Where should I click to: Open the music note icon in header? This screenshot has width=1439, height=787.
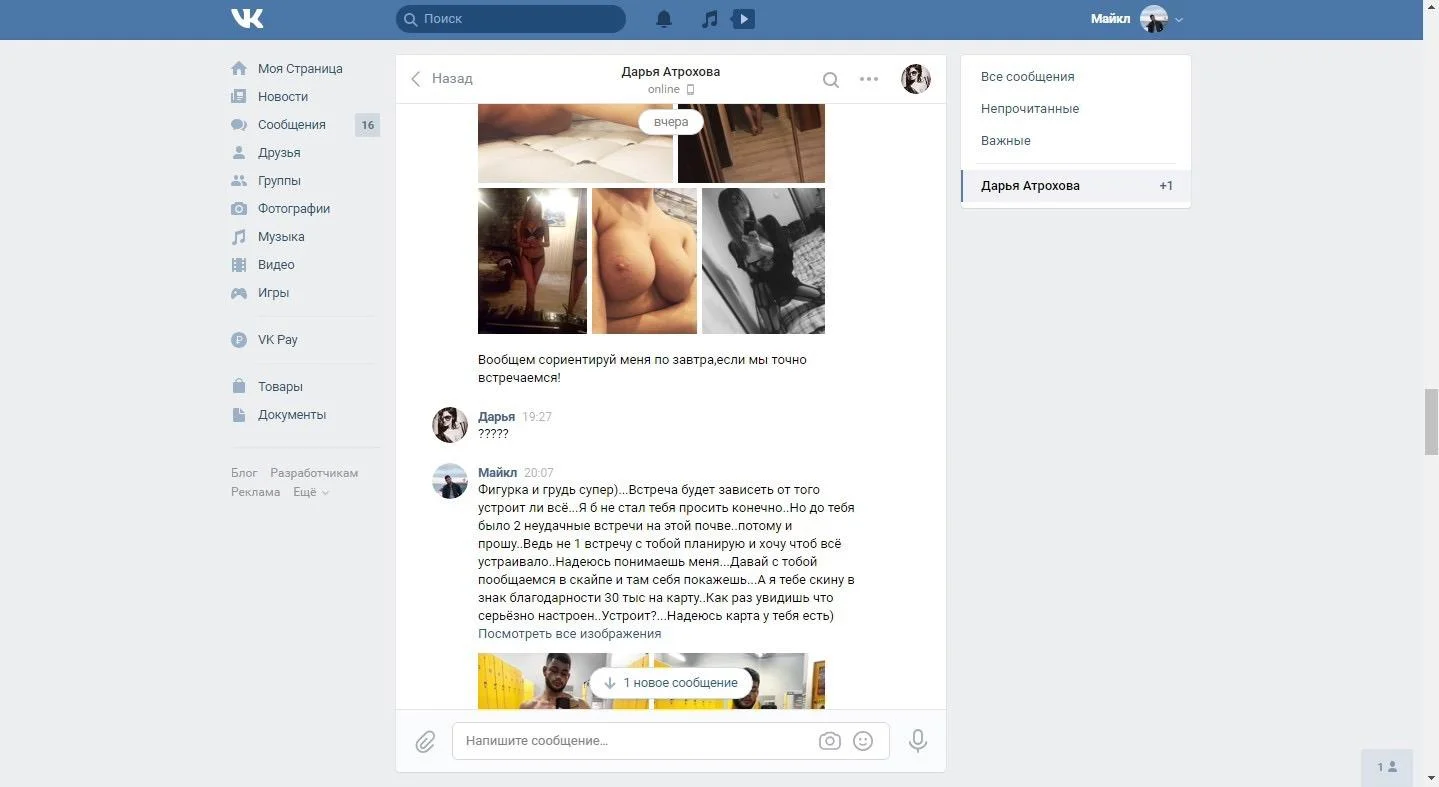pyautogui.click(x=709, y=19)
